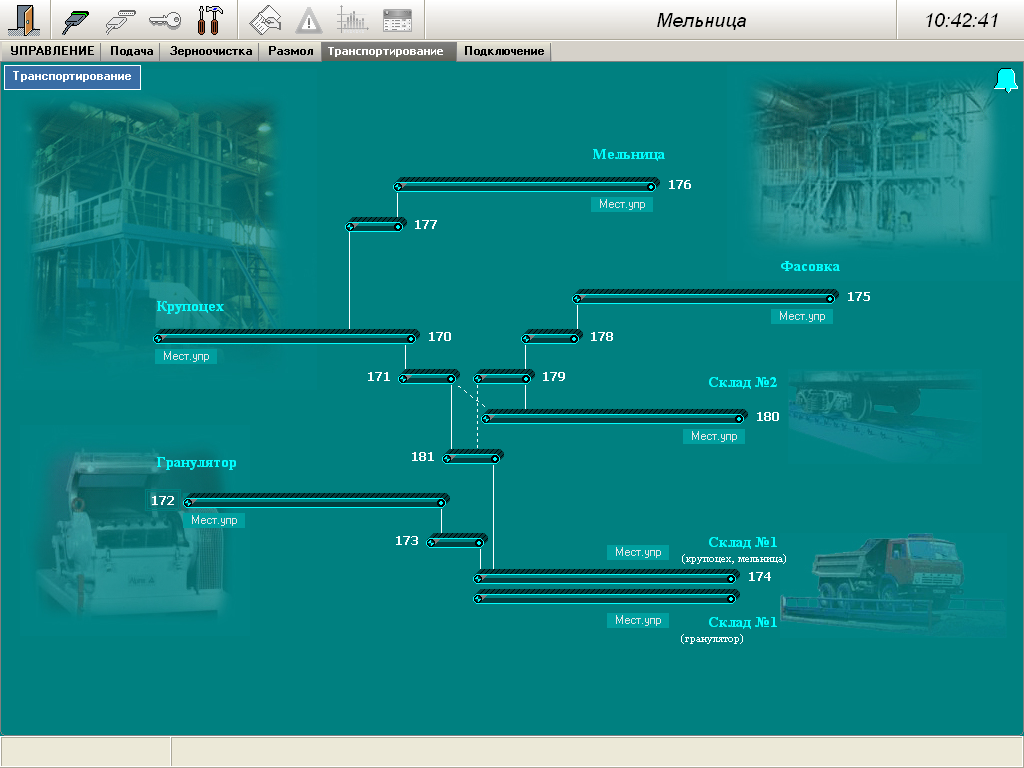Screen dimensions: 1024x768
Task: Open the screwdriver and hammer settings tool
Action: [x=210, y=20]
